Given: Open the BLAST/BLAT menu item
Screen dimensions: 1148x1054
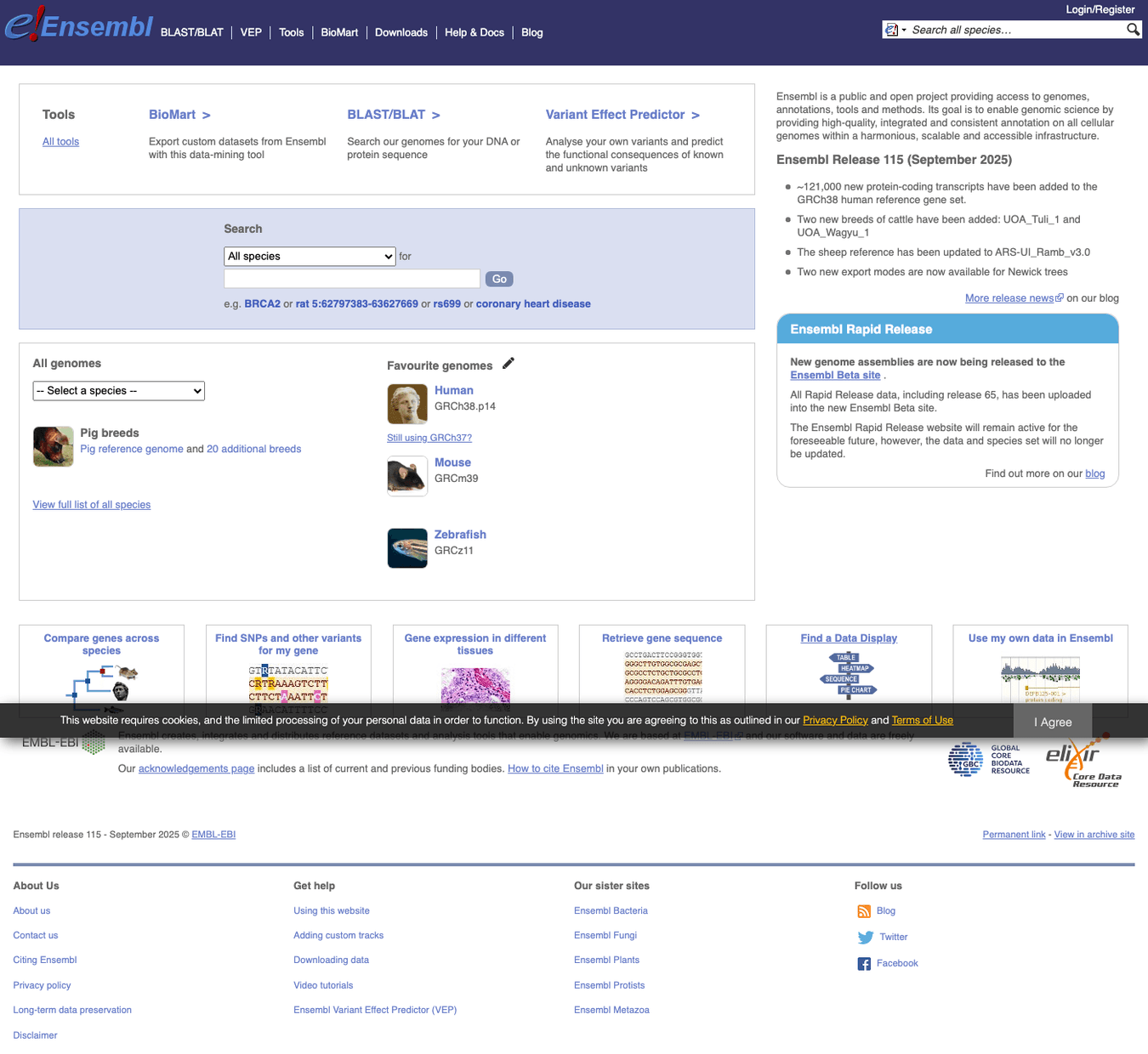Looking at the screenshot, I should tap(192, 32).
